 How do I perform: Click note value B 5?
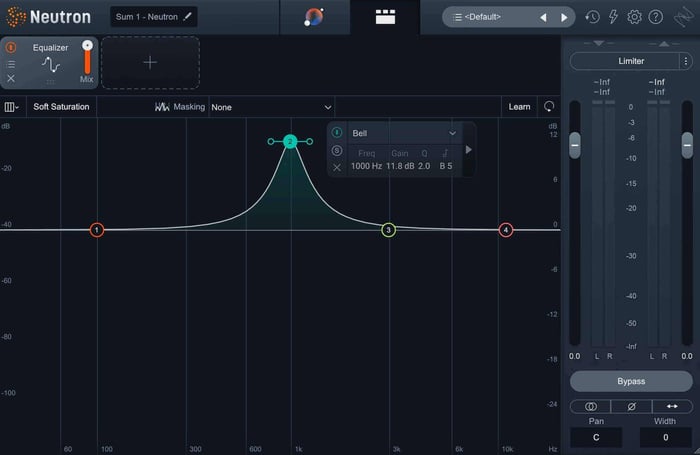tap(446, 166)
